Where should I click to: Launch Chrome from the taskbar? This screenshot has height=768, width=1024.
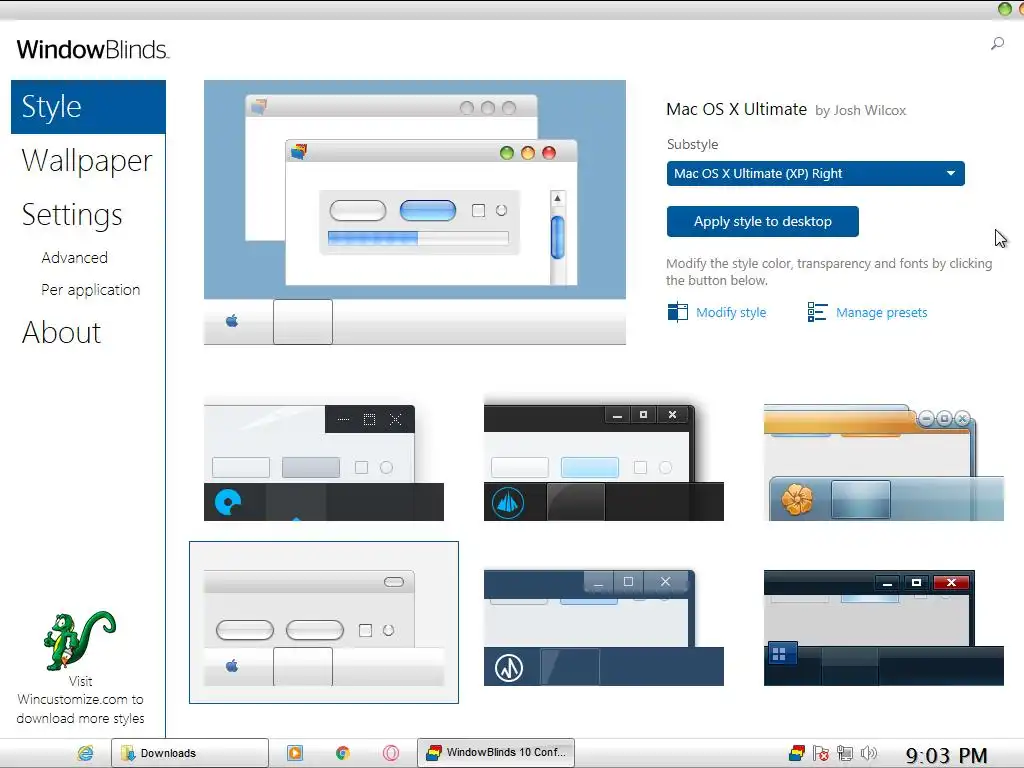click(x=343, y=753)
